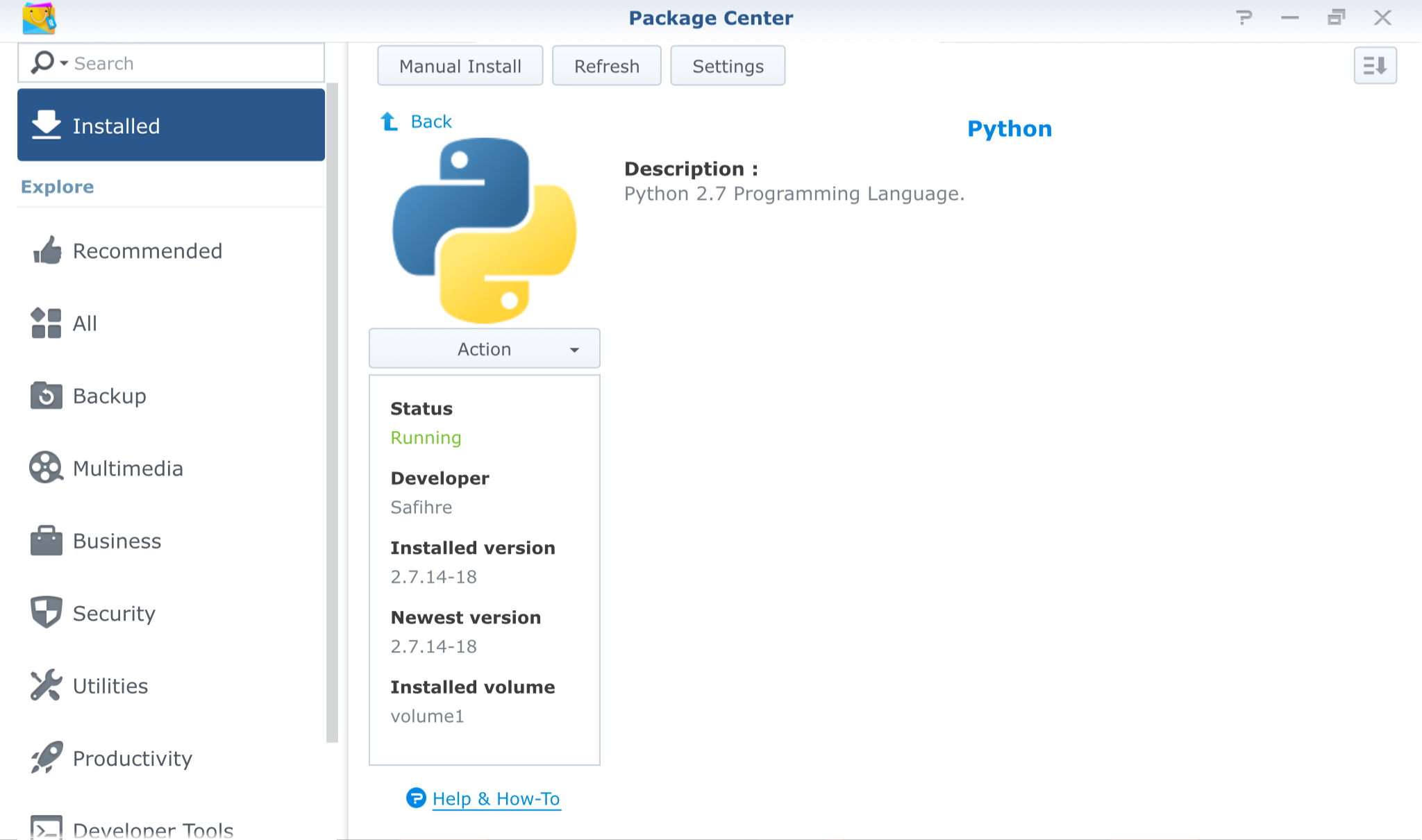Click the Help & How-To chat icon
The height and width of the screenshot is (840, 1422).
416,798
